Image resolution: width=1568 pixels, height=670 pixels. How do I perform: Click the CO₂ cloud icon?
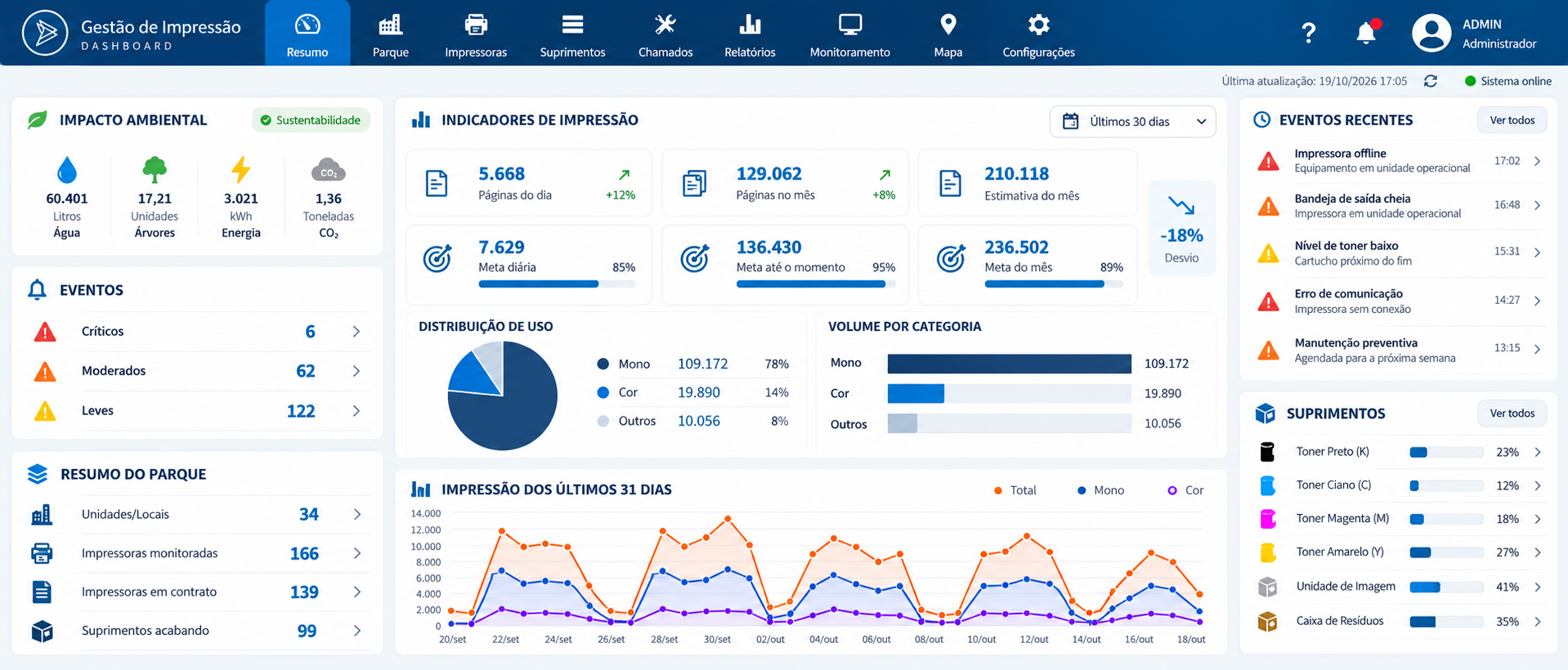click(x=329, y=170)
